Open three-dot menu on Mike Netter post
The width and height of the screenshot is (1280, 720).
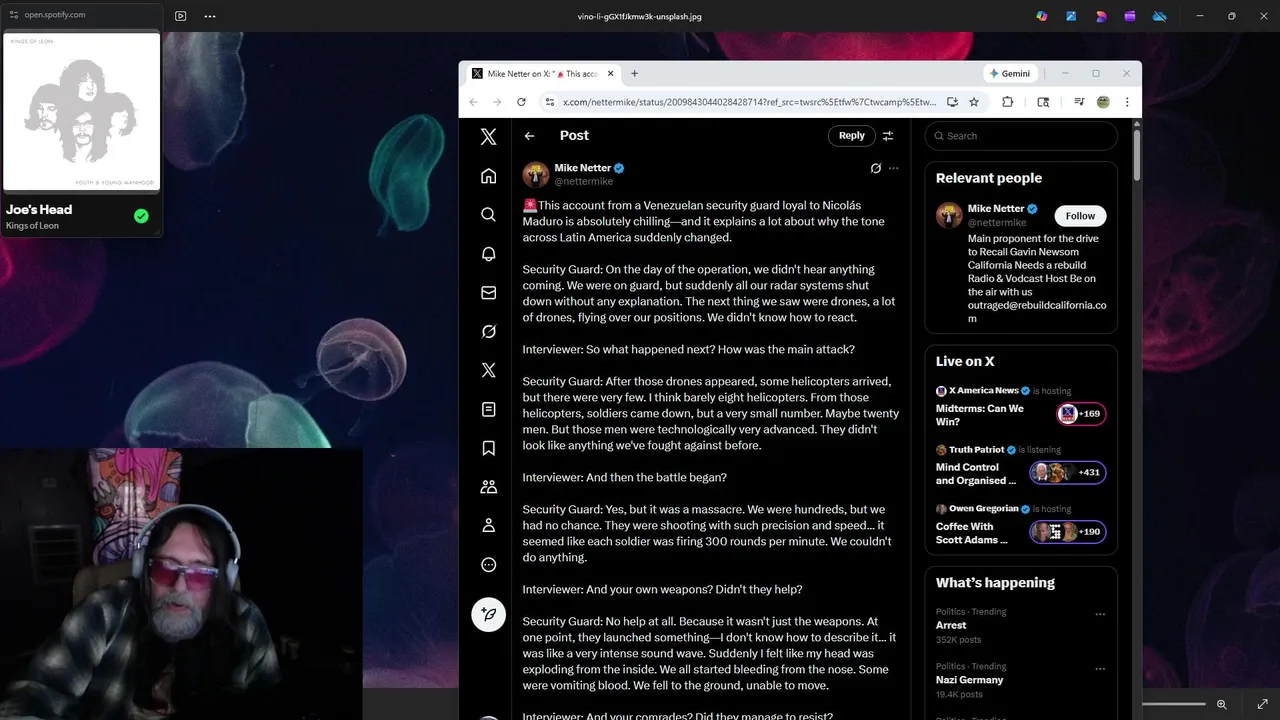pyautogui.click(x=894, y=168)
